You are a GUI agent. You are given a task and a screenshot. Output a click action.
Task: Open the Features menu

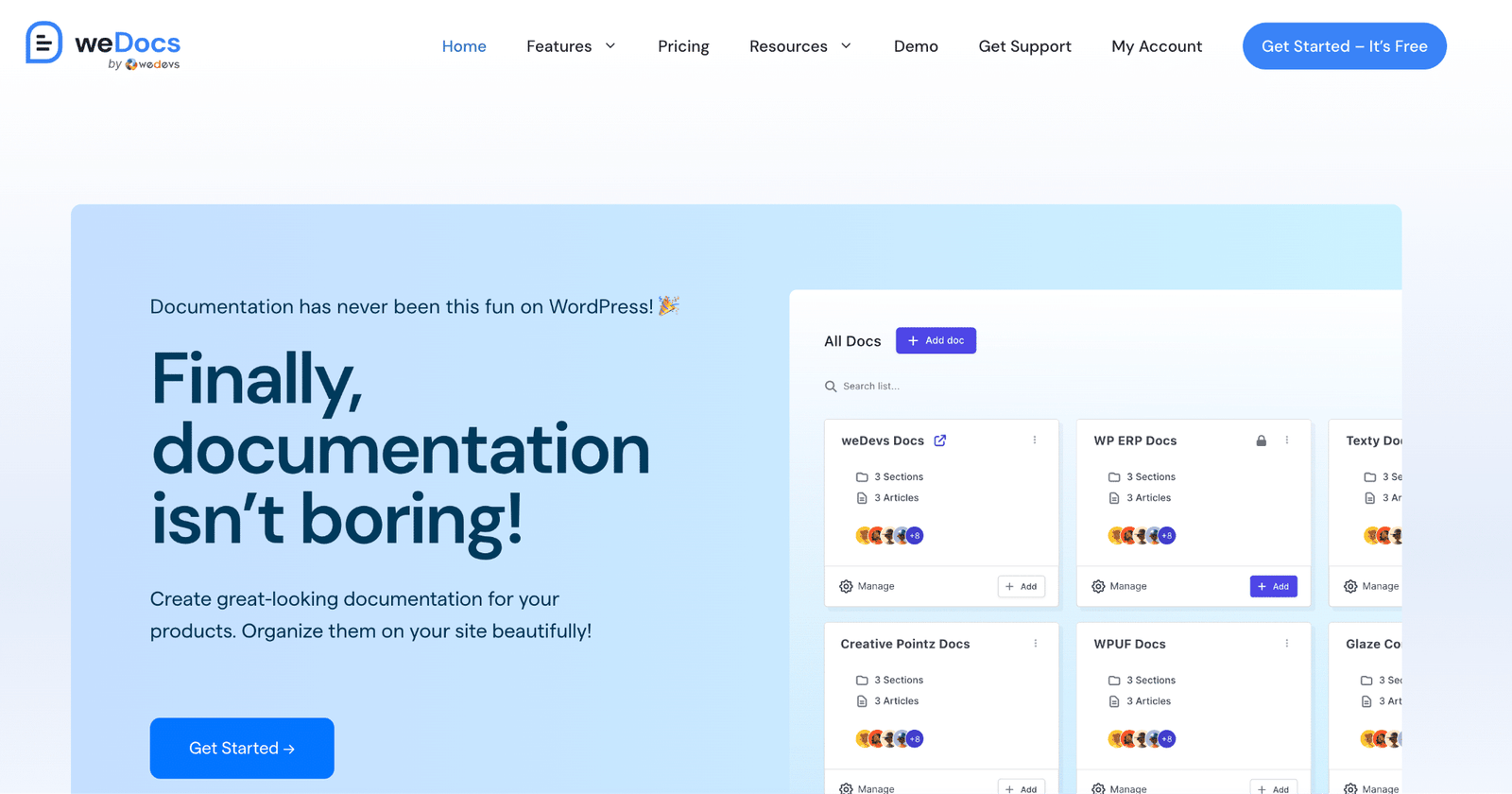point(559,46)
